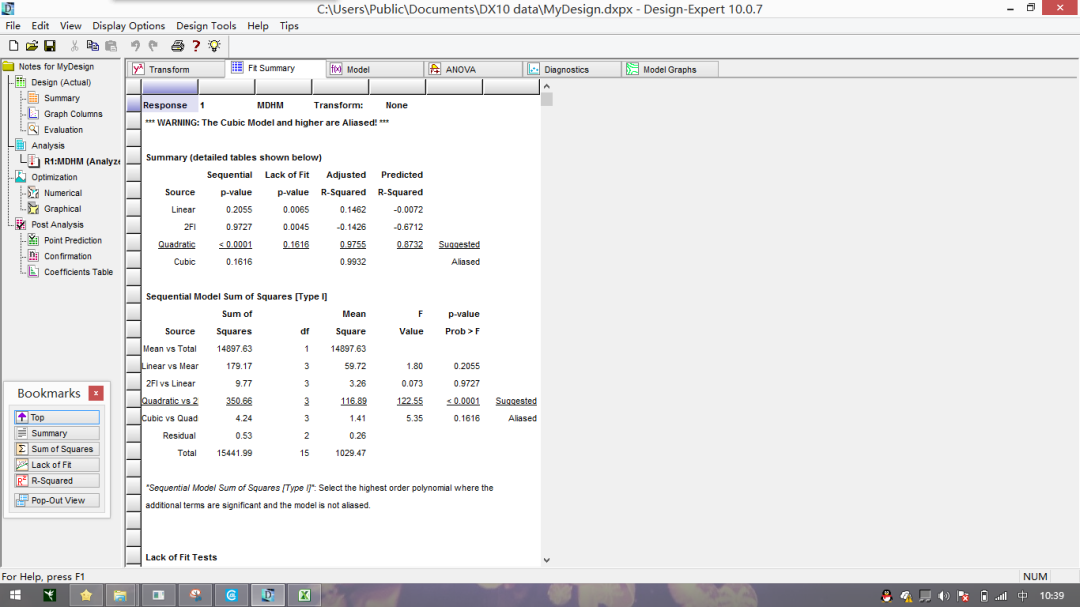Click the Cut scissors icon
The width and height of the screenshot is (1080, 607).
(x=74, y=45)
